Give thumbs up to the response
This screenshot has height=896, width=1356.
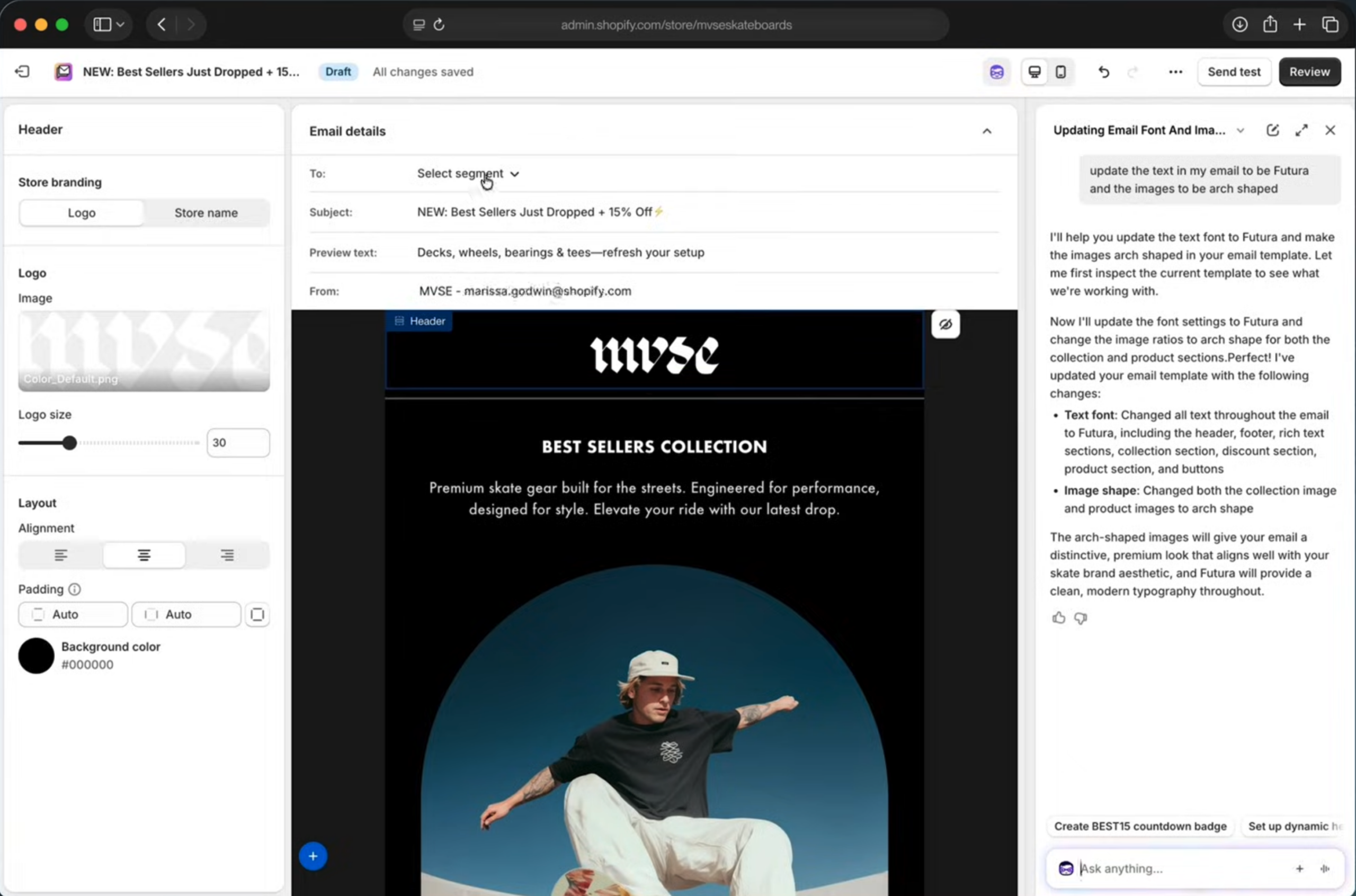point(1058,617)
